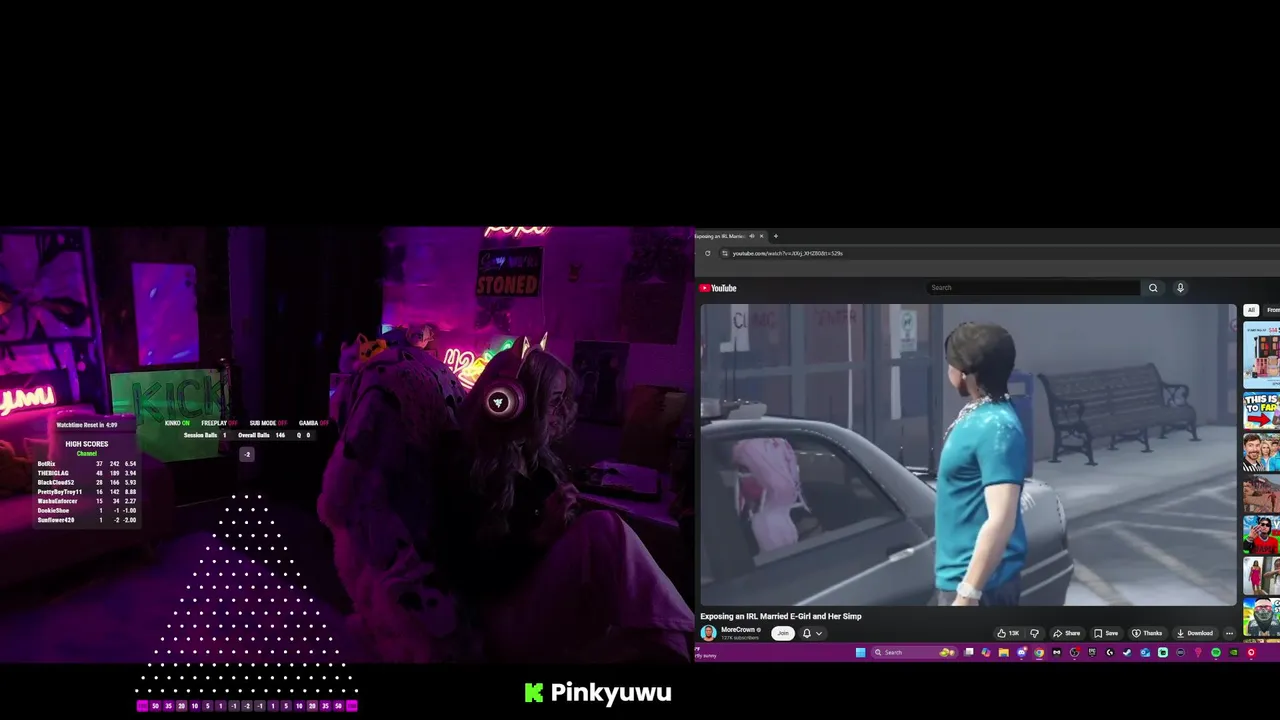Click MoreCrown channel avatar
Image resolution: width=1280 pixels, height=720 pixels.
click(708, 633)
